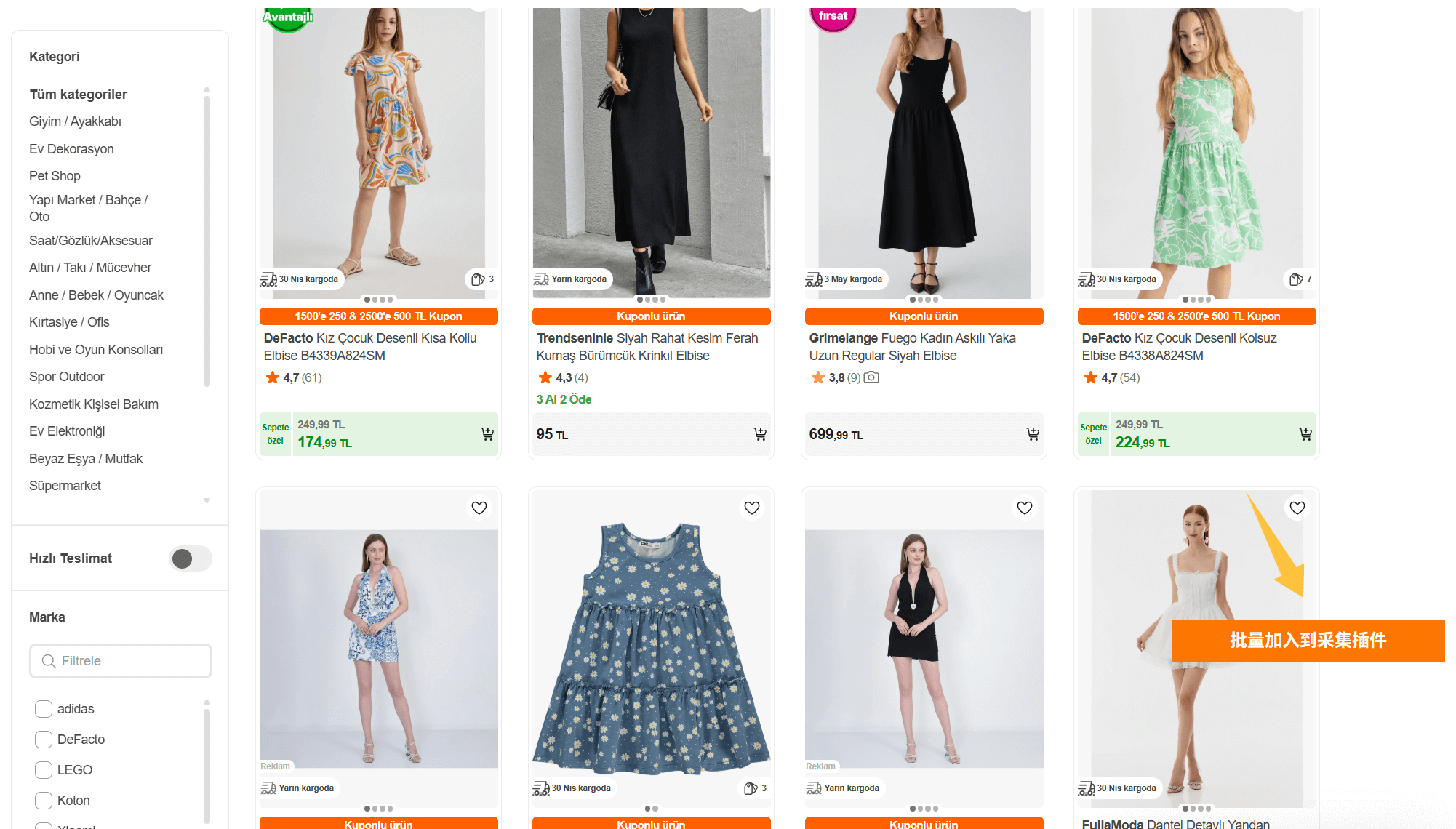Screen dimensions: 1456x829
Task: Select Tüm kategoriler
Action: pyautogui.click(x=78, y=95)
